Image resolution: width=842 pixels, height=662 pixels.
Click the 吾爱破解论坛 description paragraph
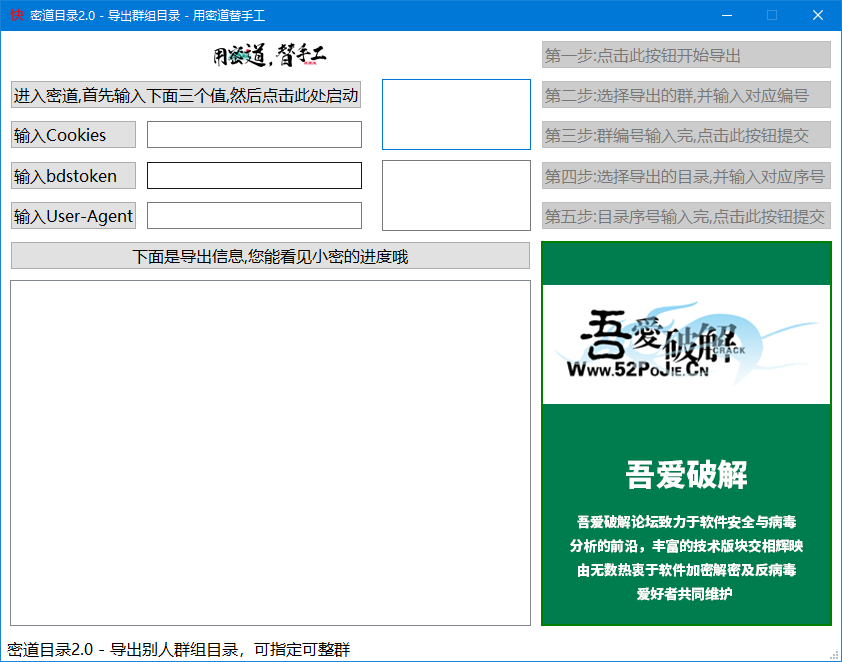click(x=686, y=558)
